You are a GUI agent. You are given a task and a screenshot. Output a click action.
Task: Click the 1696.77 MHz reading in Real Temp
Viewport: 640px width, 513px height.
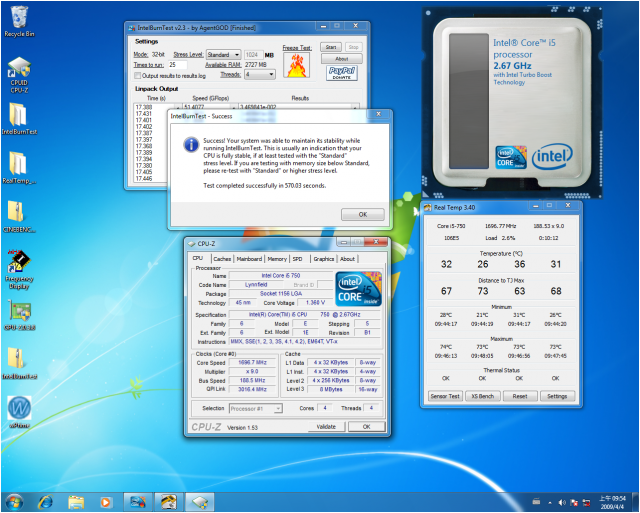500,226
